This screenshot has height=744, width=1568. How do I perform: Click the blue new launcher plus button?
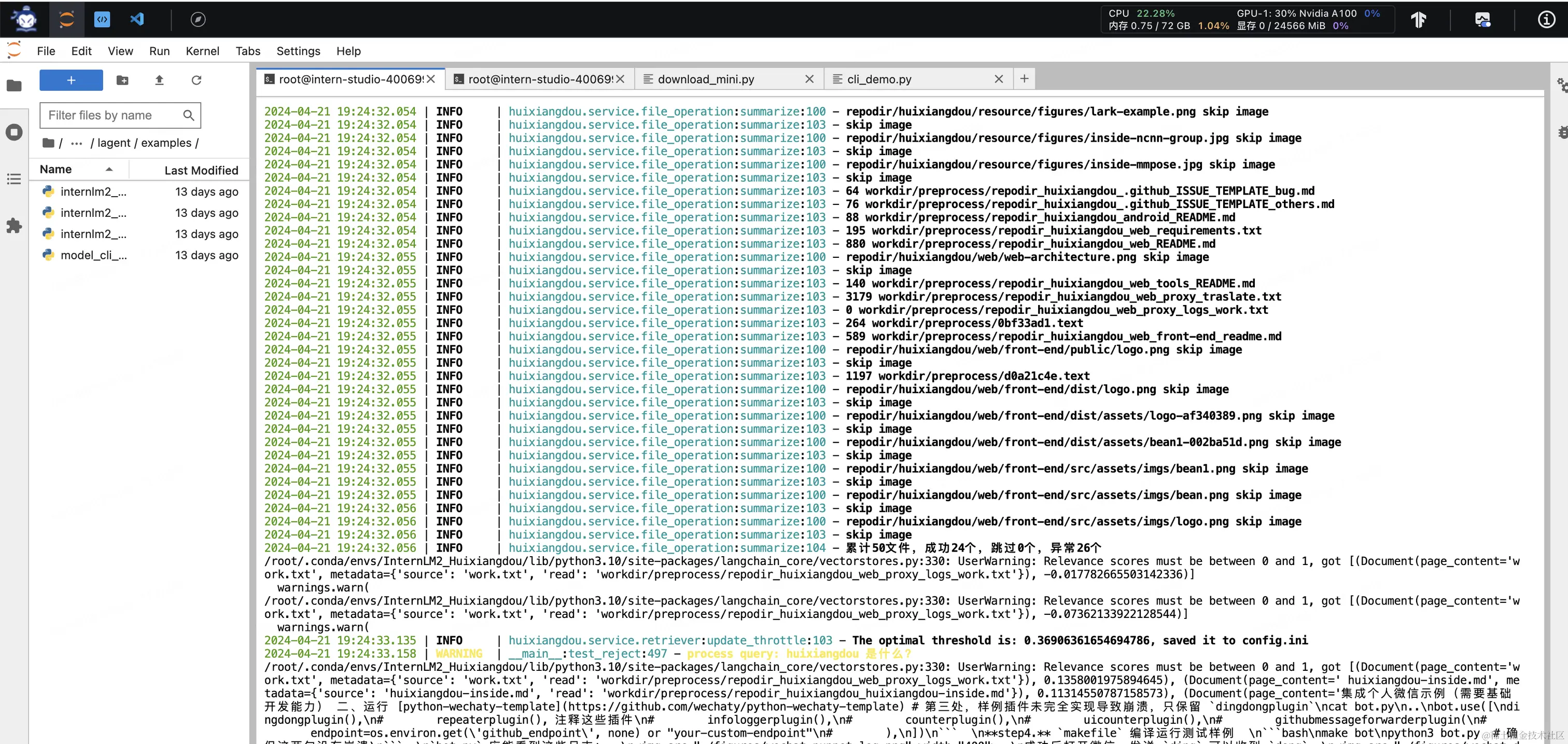point(71,80)
